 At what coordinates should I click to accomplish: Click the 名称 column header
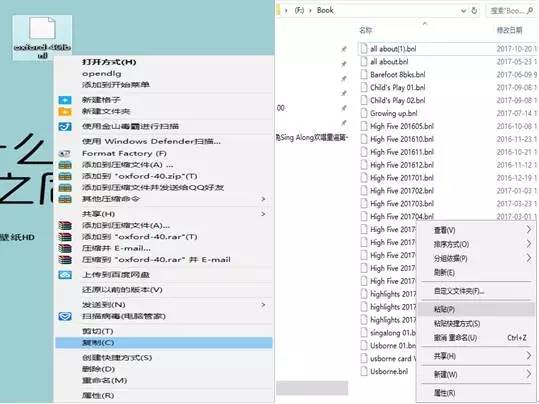366,30
